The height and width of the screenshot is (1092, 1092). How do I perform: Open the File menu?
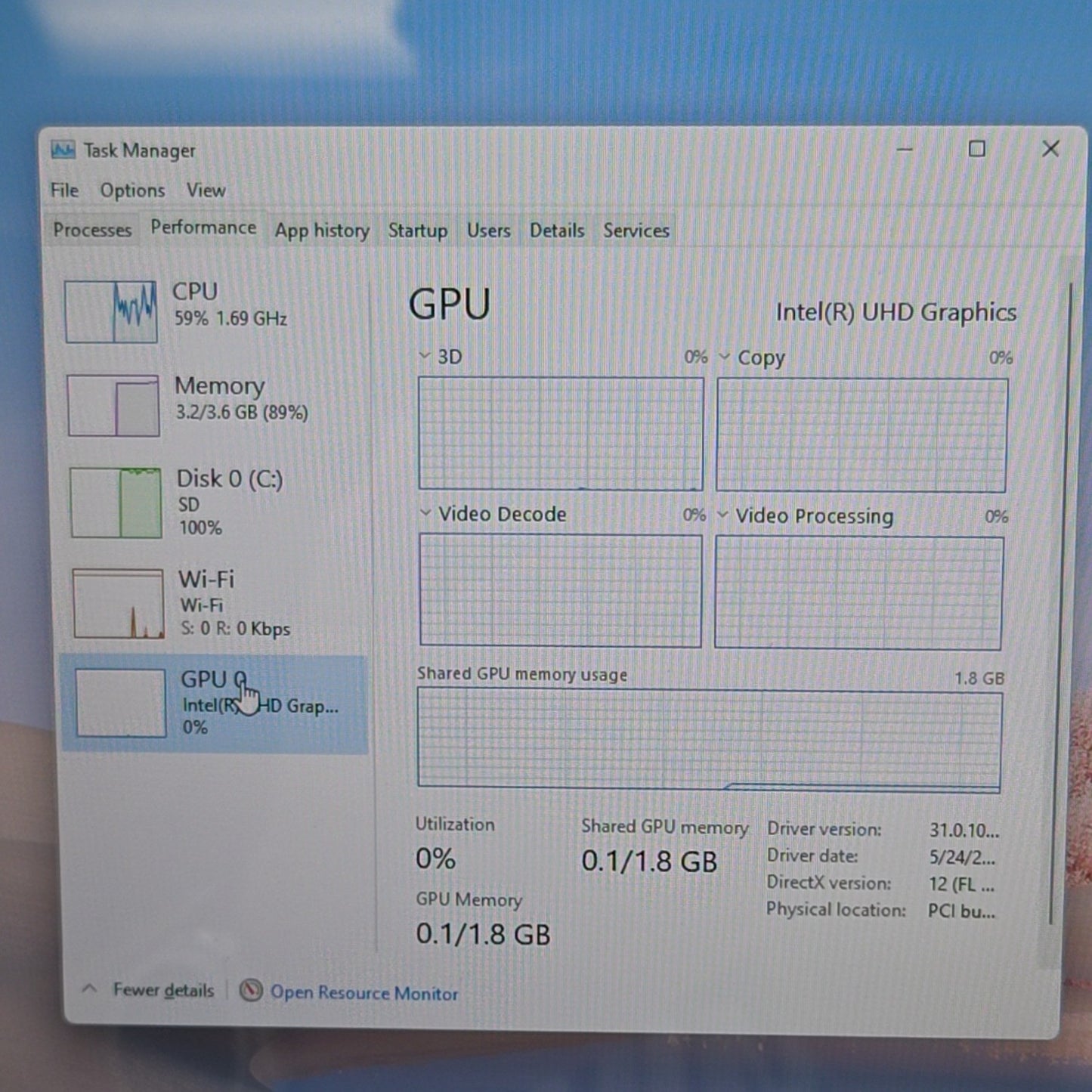click(x=64, y=190)
